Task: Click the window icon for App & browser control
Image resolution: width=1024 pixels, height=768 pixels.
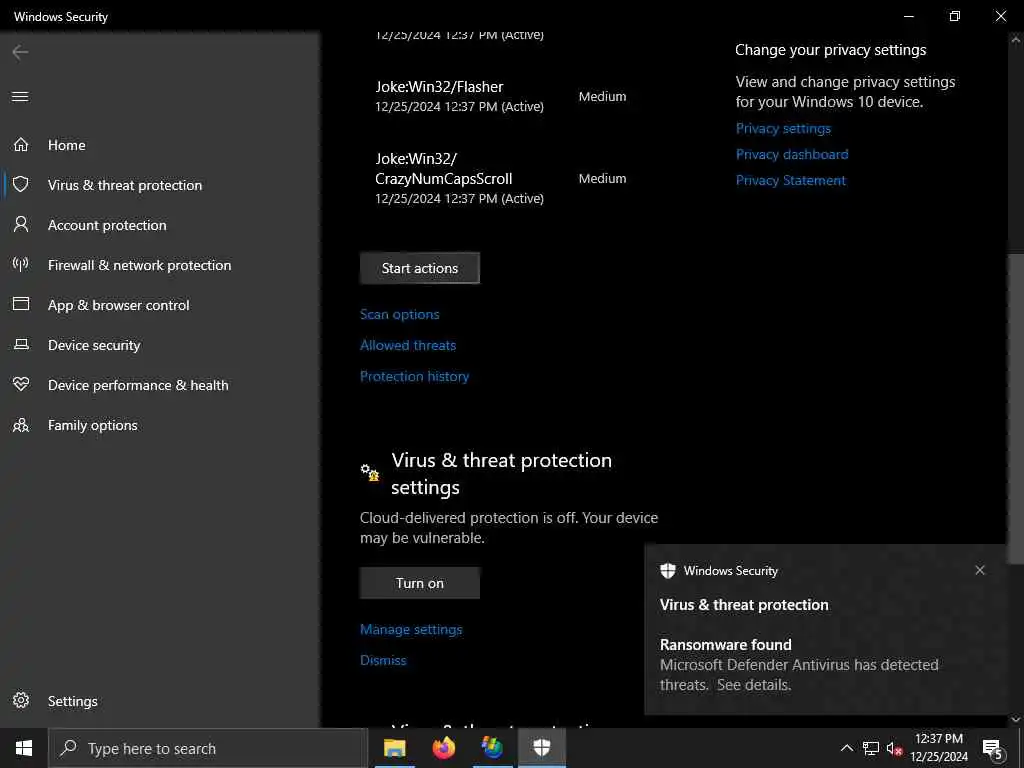Action: click(21, 304)
